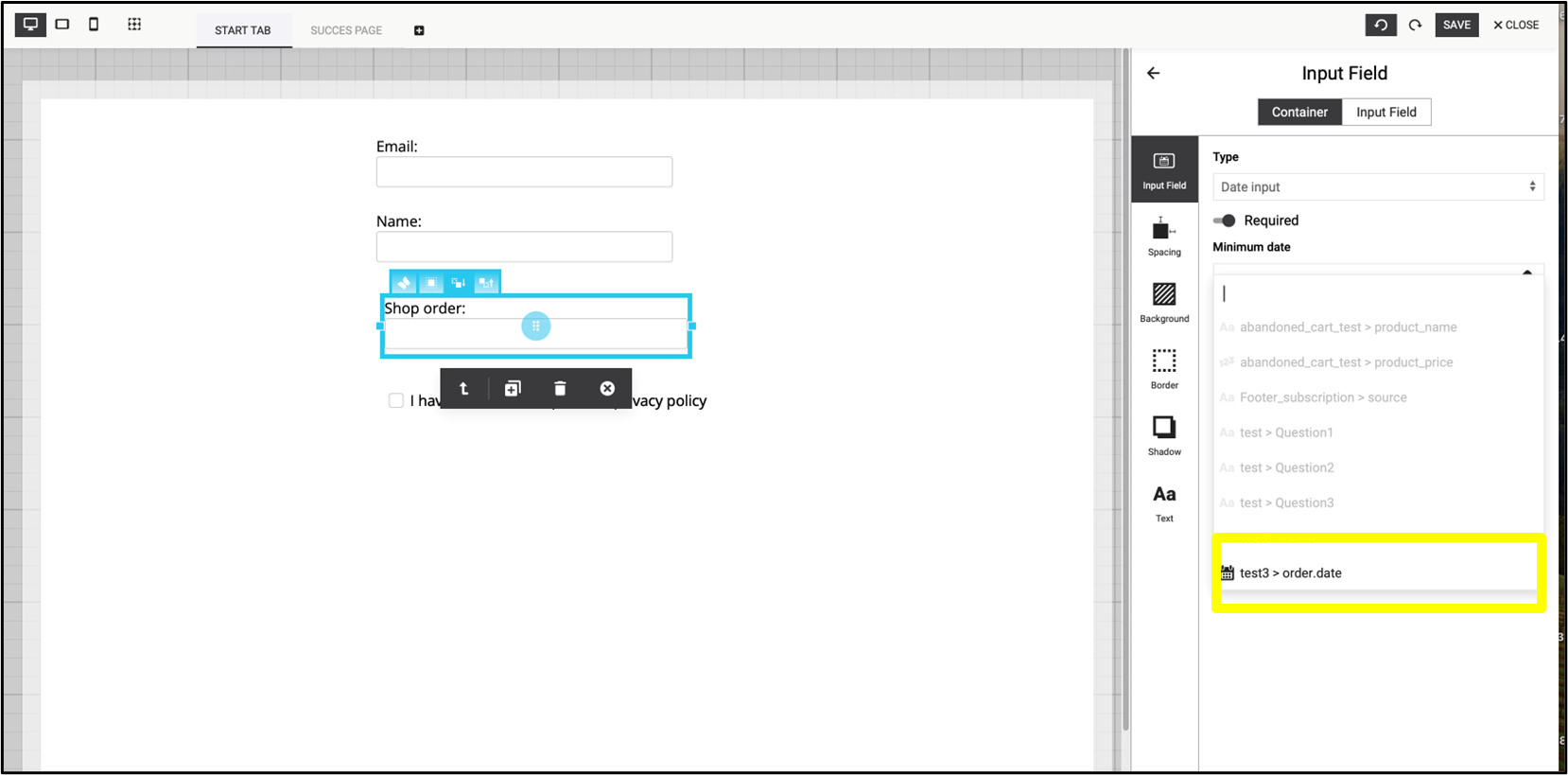
Task: Click the right resize handle of Shop order
Action: click(692, 326)
